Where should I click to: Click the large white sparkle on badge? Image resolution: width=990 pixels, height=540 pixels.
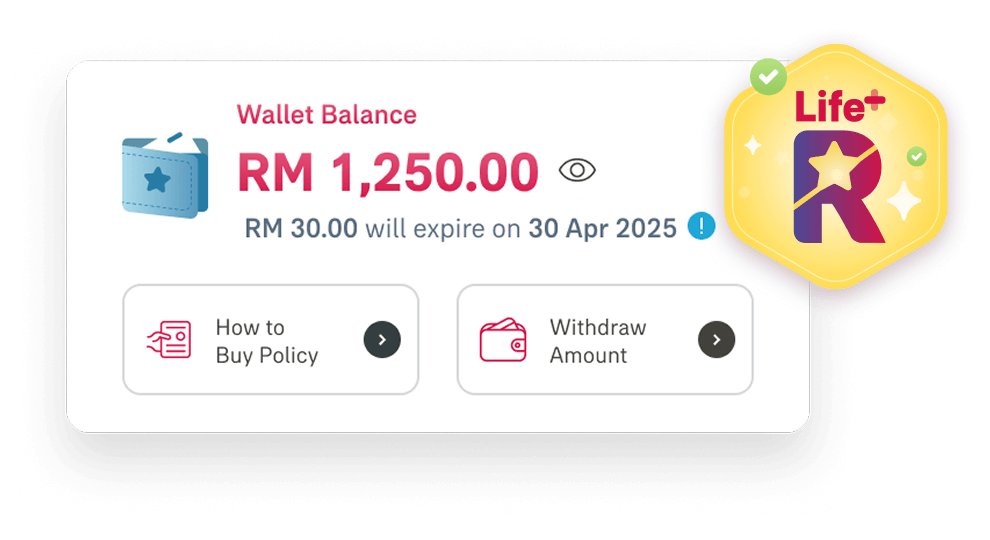pos(905,203)
